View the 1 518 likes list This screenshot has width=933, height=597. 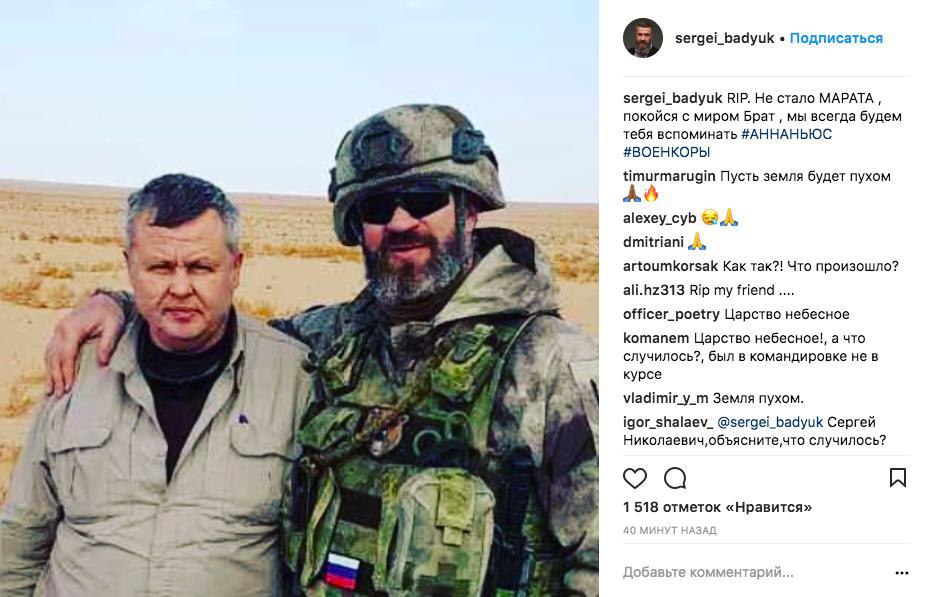[x=717, y=507]
